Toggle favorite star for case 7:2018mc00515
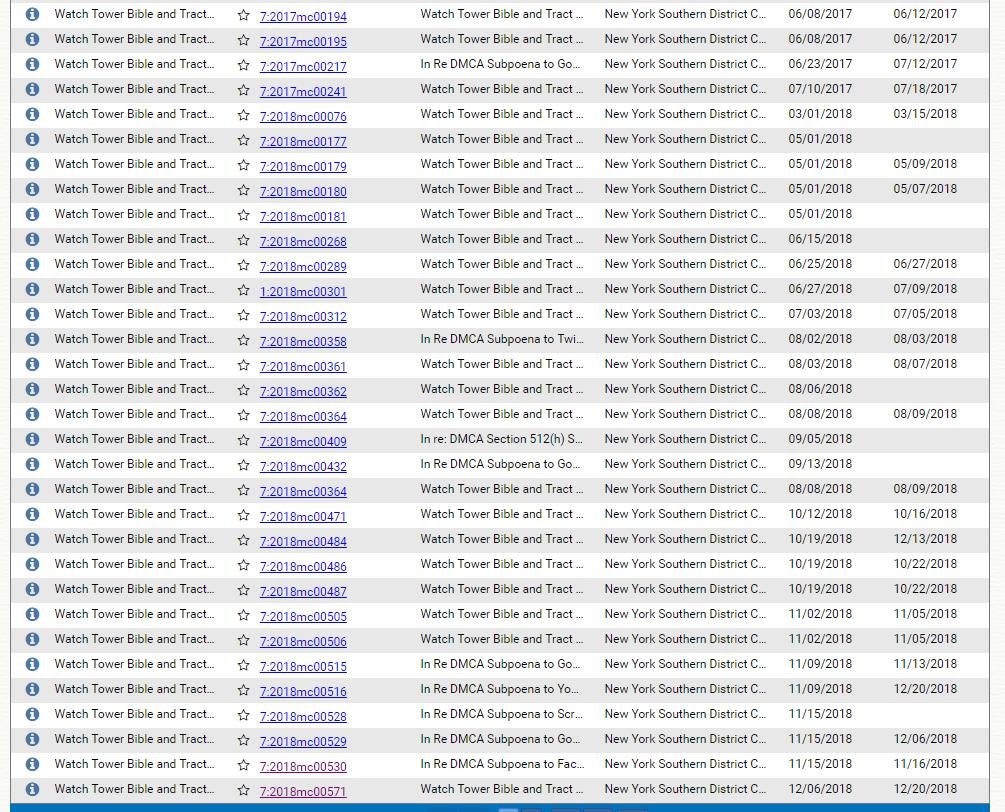The height and width of the screenshot is (812, 1005). point(244,665)
